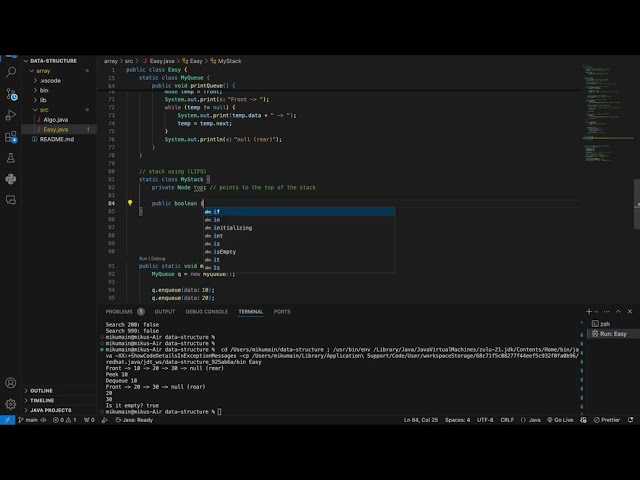640x480 pixels.
Task: Click the Run code lens above main
Action: (x=143, y=258)
